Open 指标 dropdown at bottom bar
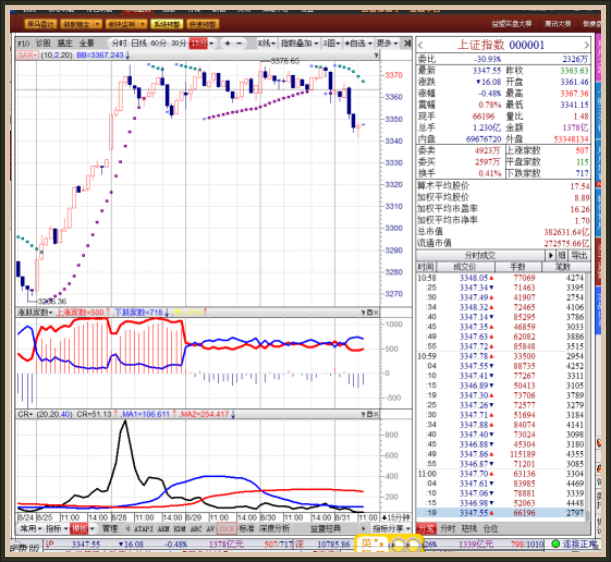Image resolution: width=611 pixels, height=562 pixels. tap(57, 528)
